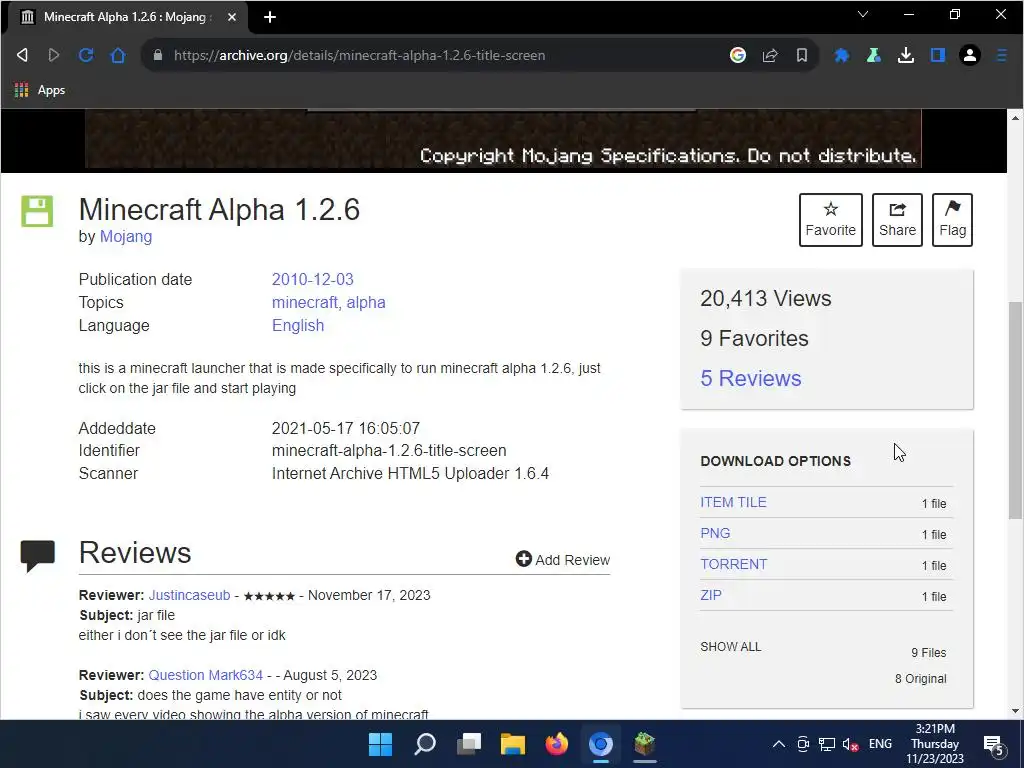Click the padlock site info icon
Image resolution: width=1024 pixels, height=768 pixels.
[x=157, y=56]
